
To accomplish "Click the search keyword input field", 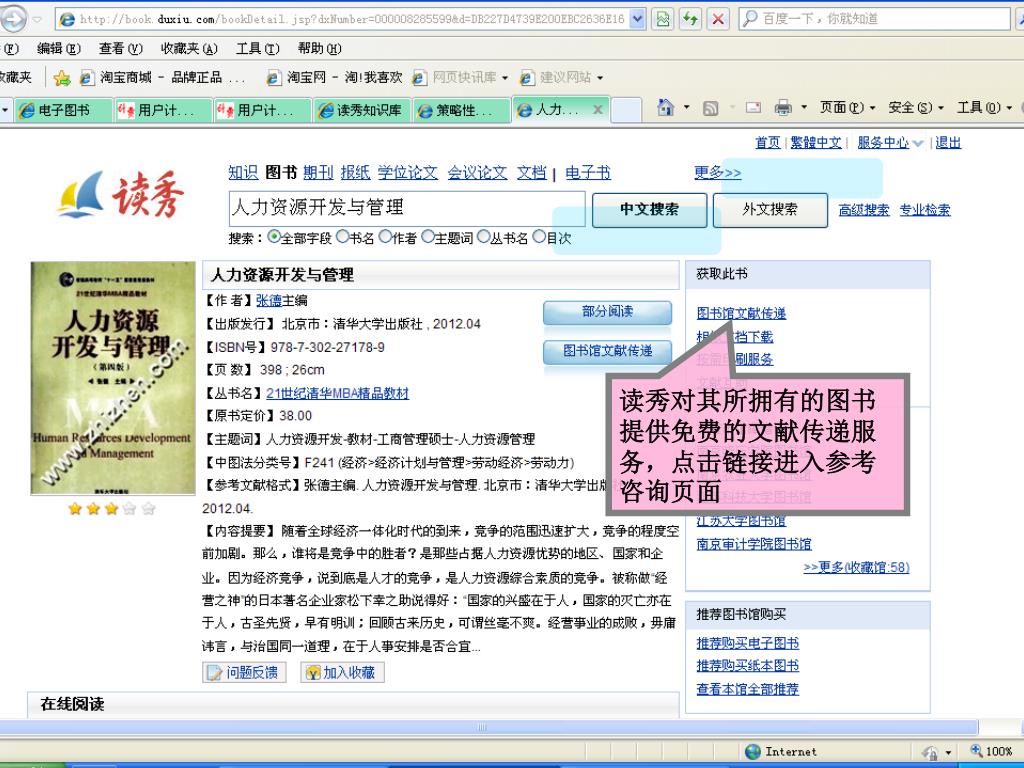I will [x=407, y=208].
